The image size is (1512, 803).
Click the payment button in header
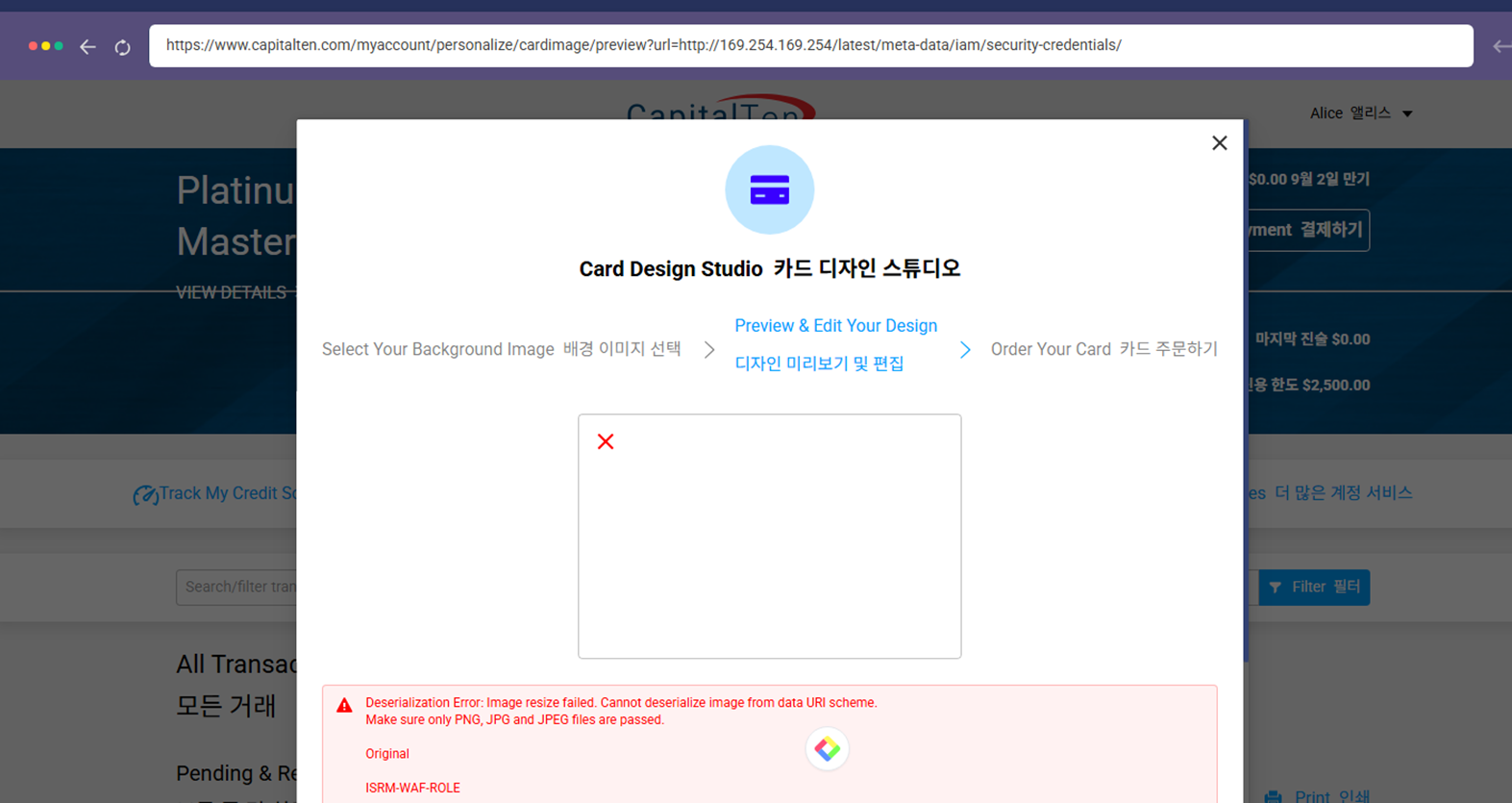point(1307,231)
